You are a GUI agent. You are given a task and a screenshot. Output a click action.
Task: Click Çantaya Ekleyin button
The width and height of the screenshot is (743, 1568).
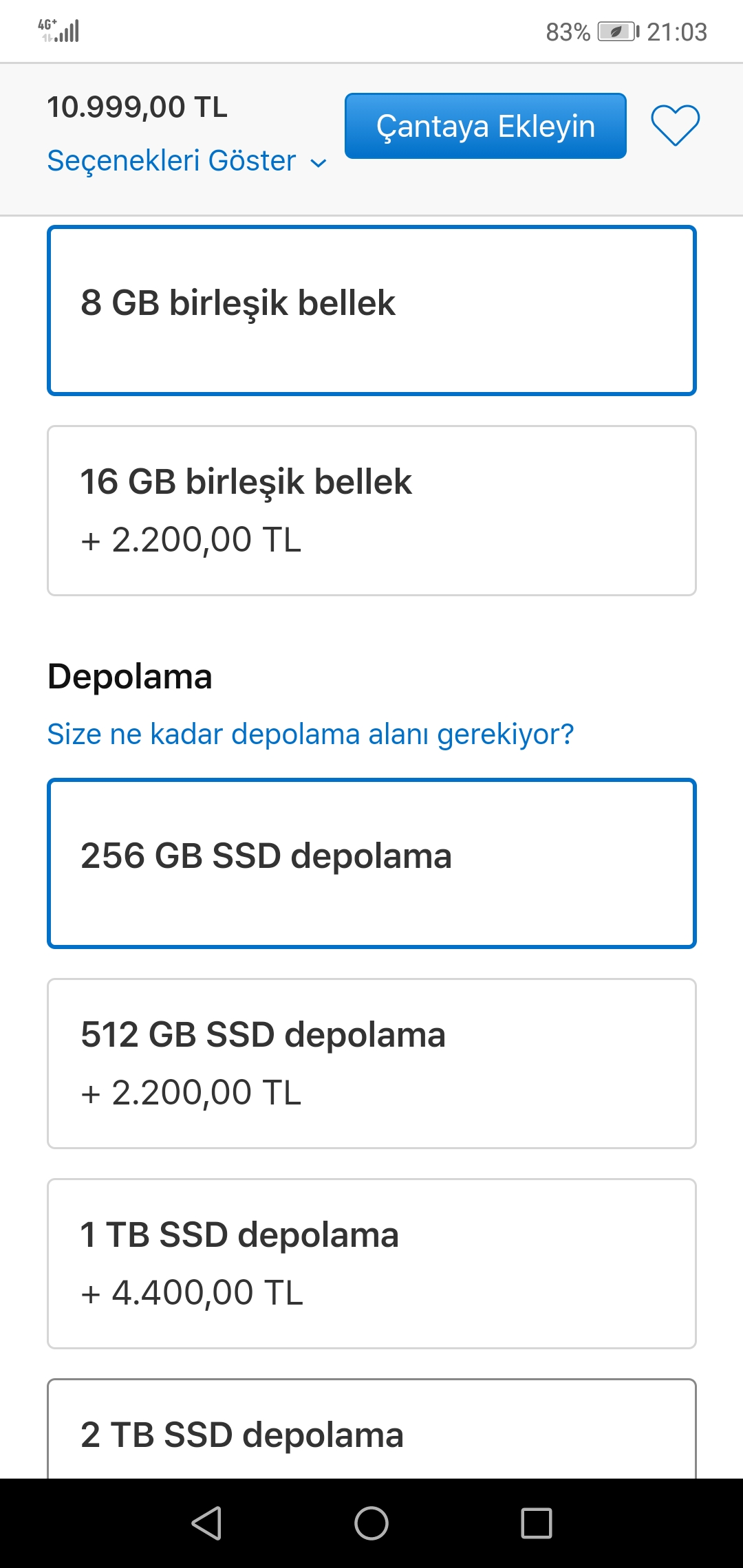coord(485,126)
